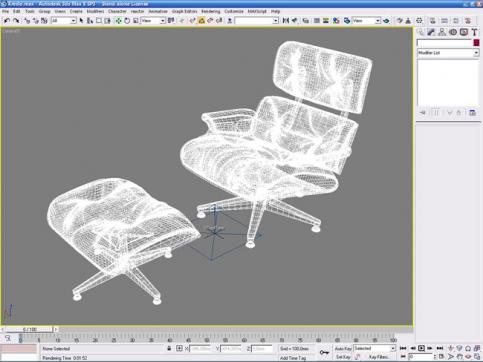Click the Play Animation button
The image size is (483, 362).
421,348
